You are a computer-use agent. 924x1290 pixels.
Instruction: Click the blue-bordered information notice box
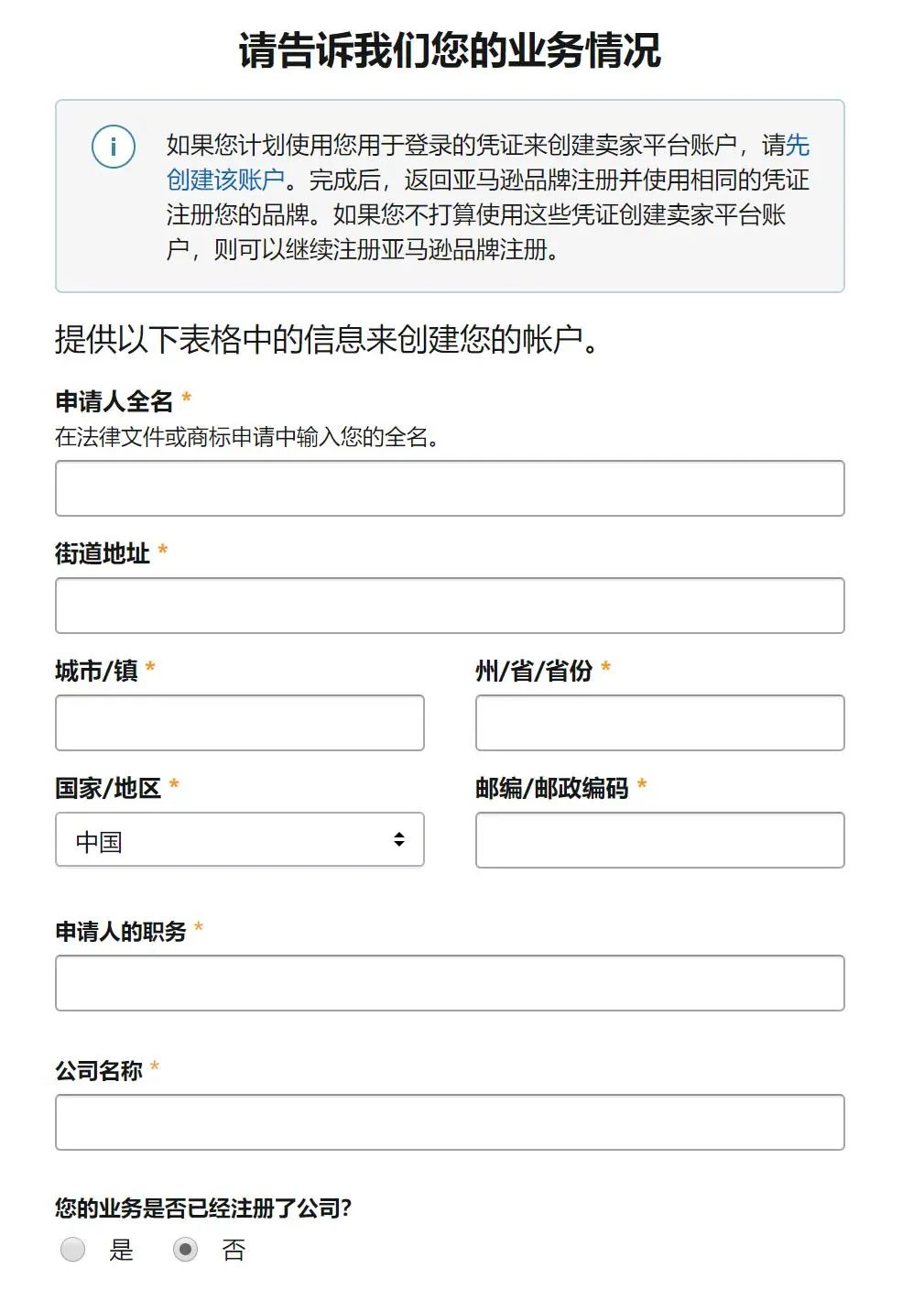click(451, 195)
